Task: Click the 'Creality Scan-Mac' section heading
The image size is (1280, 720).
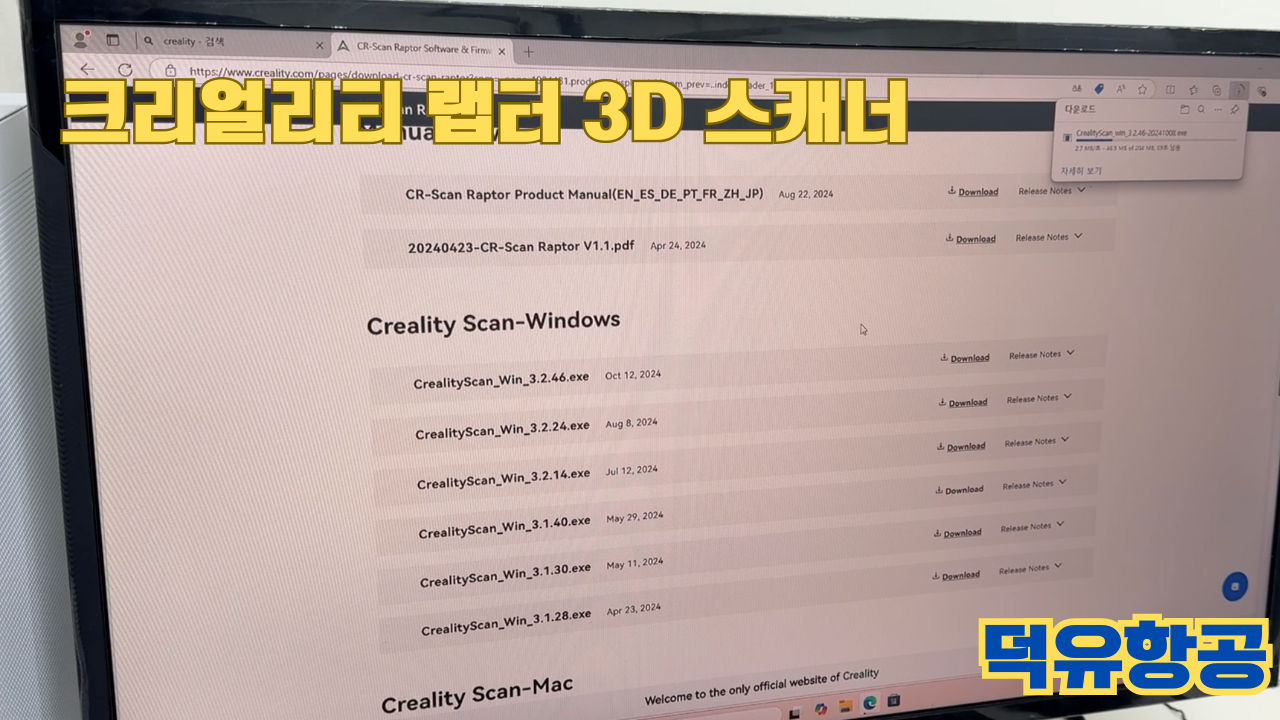Action: pos(477,692)
